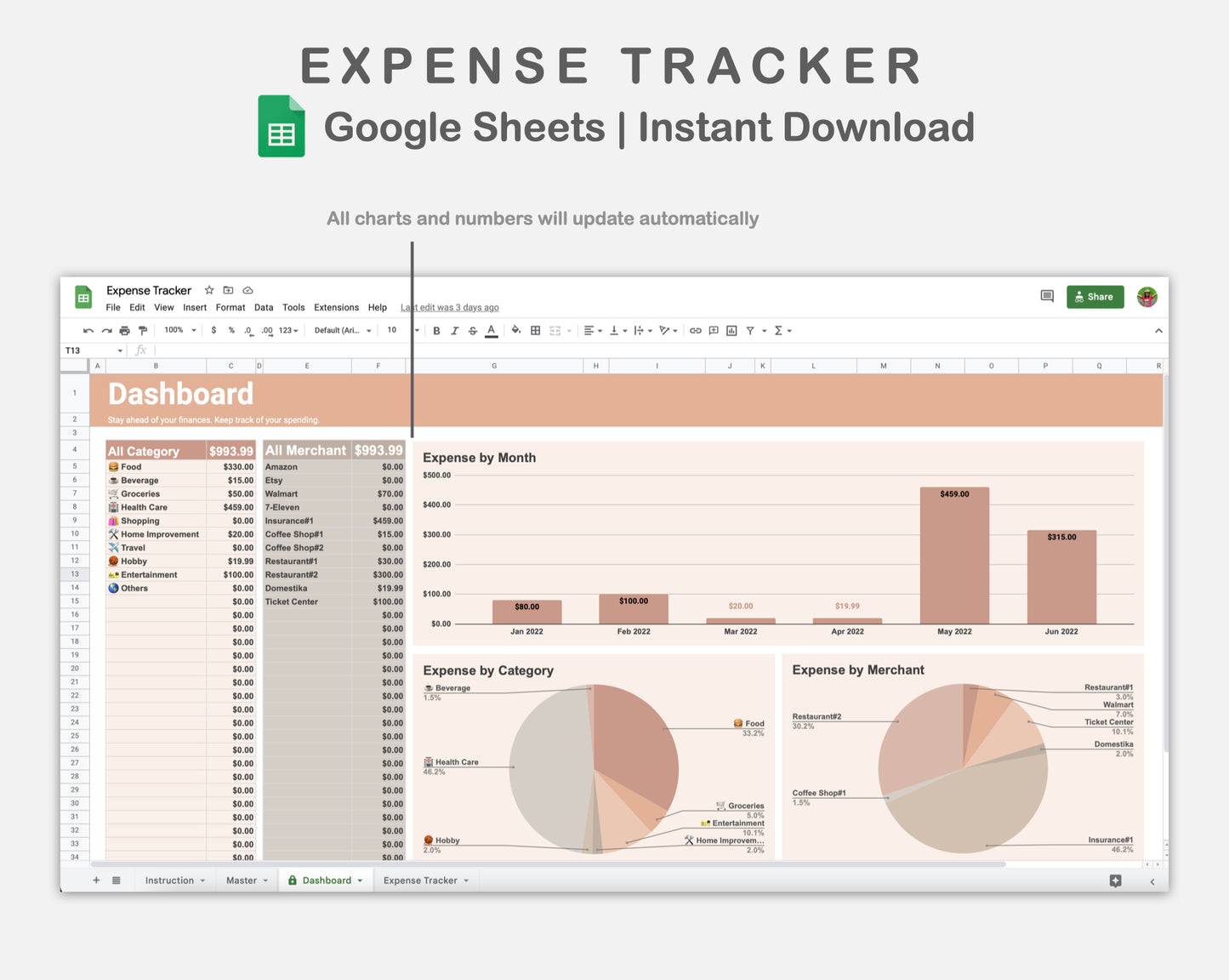Open the text color picker

pos(491,330)
